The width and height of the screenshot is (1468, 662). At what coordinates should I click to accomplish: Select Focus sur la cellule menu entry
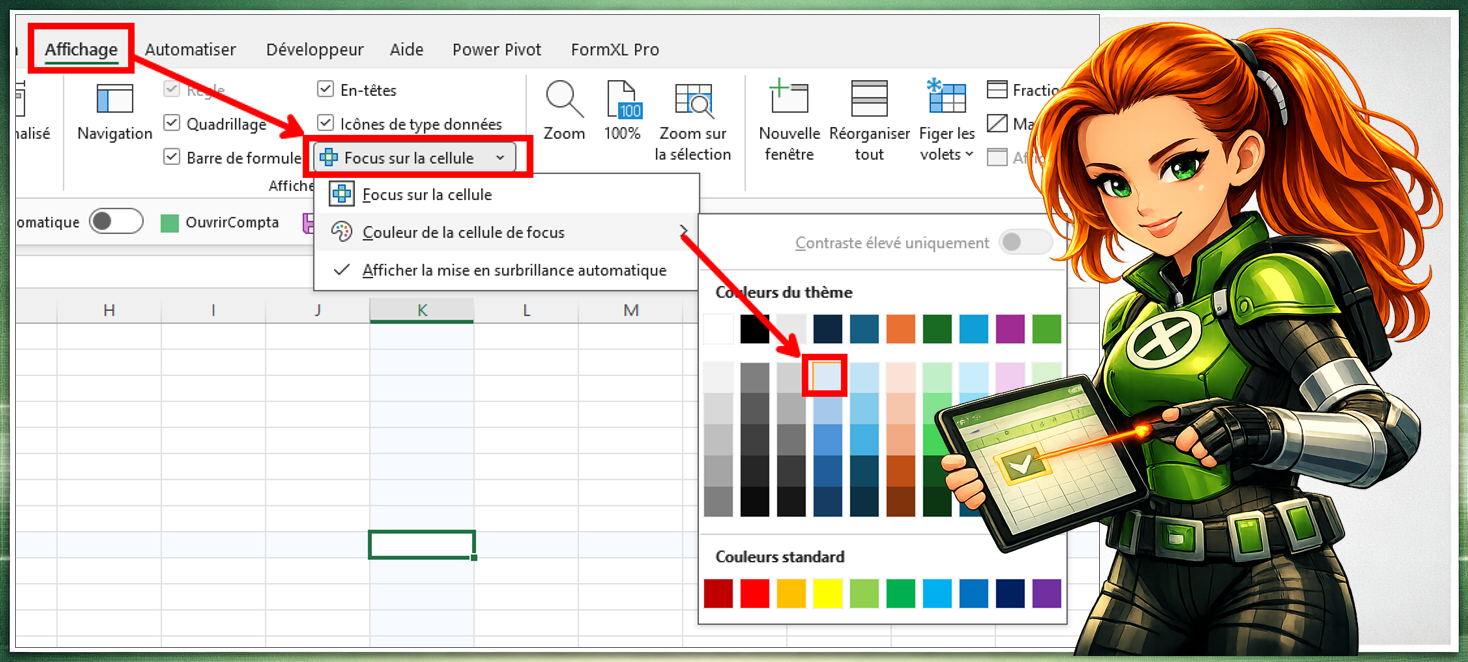427,195
